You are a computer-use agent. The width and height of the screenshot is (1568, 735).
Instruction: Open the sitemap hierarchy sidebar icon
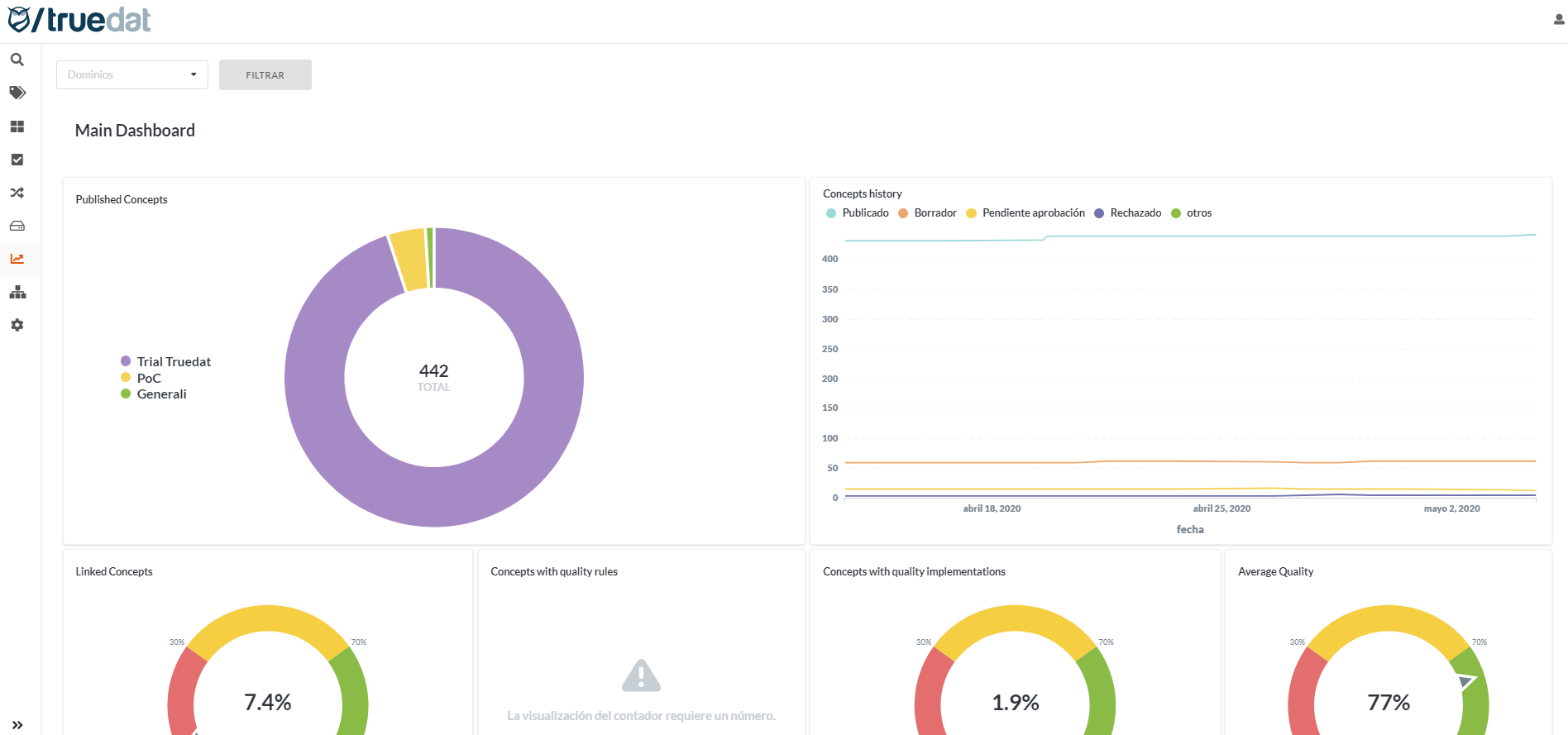[x=17, y=292]
